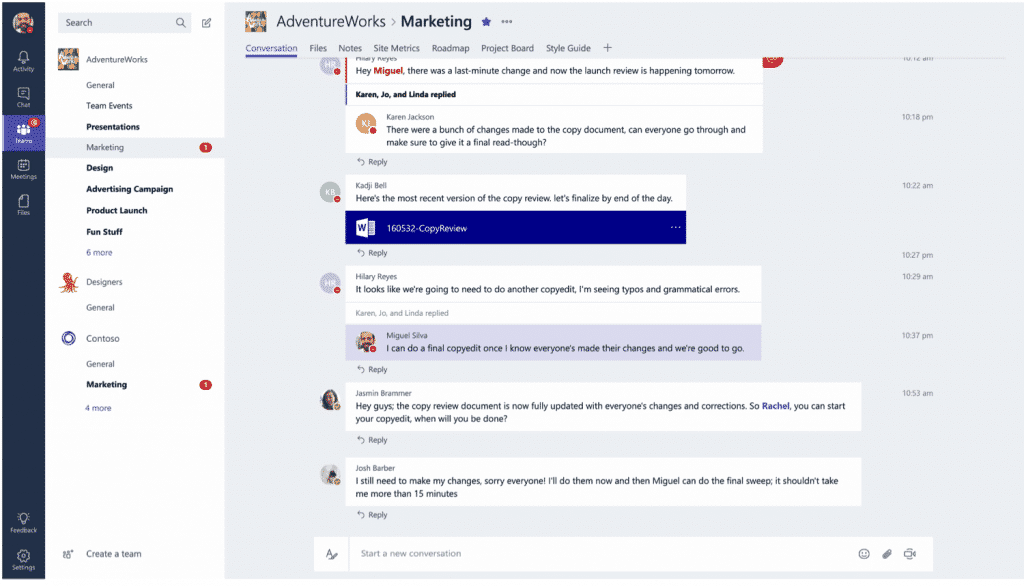Viewport: 1024px width, 587px height.
Task: Open the Team Events channel
Action: (x=109, y=106)
